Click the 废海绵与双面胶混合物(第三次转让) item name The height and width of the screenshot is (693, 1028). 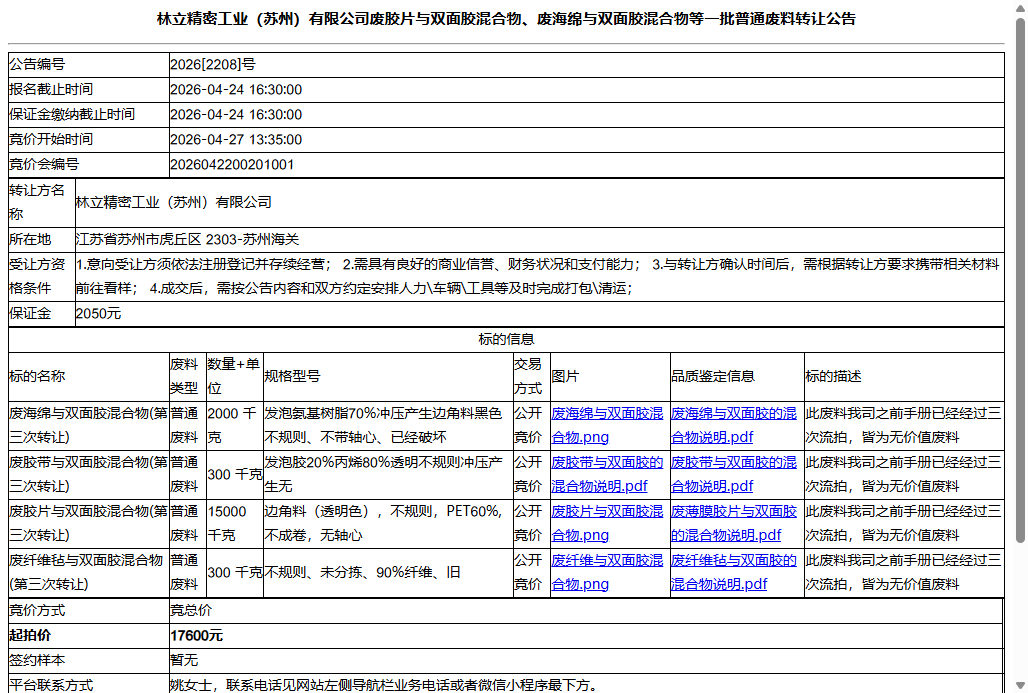89,426
